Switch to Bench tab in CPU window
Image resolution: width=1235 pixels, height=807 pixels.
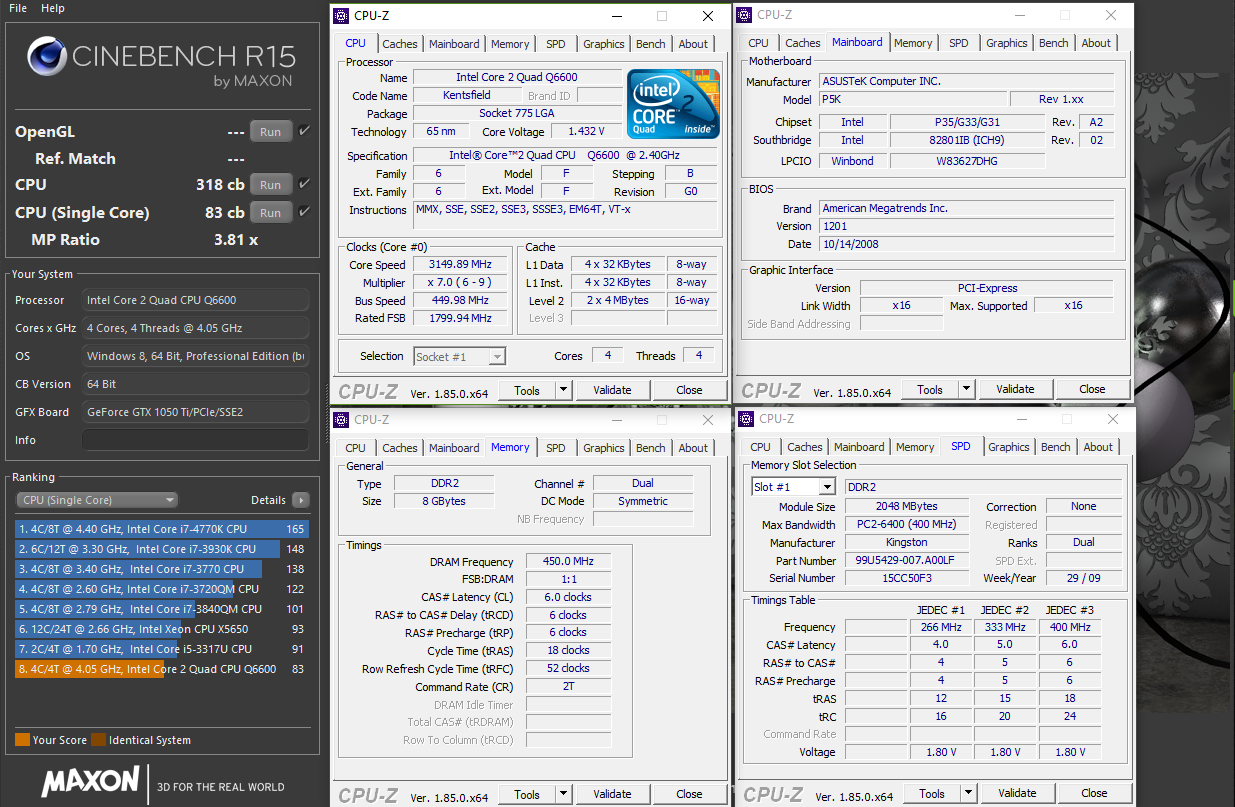651,44
